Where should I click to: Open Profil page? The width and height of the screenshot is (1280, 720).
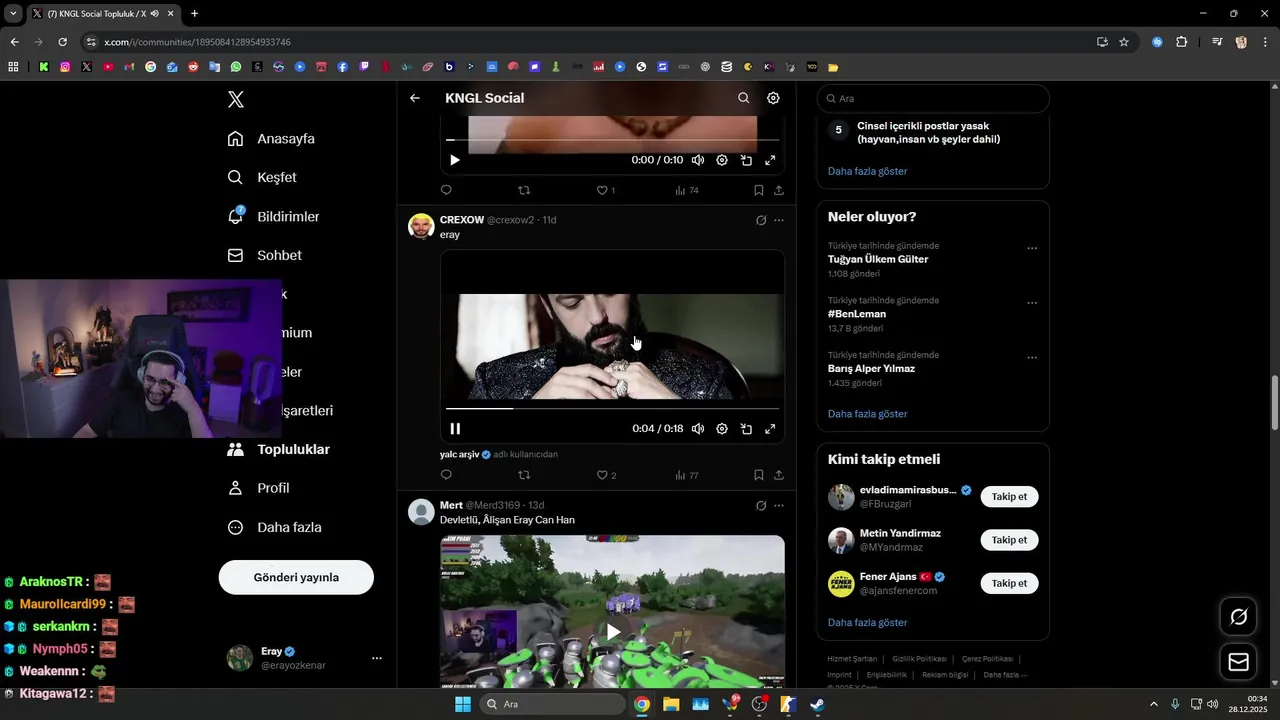pos(258,489)
